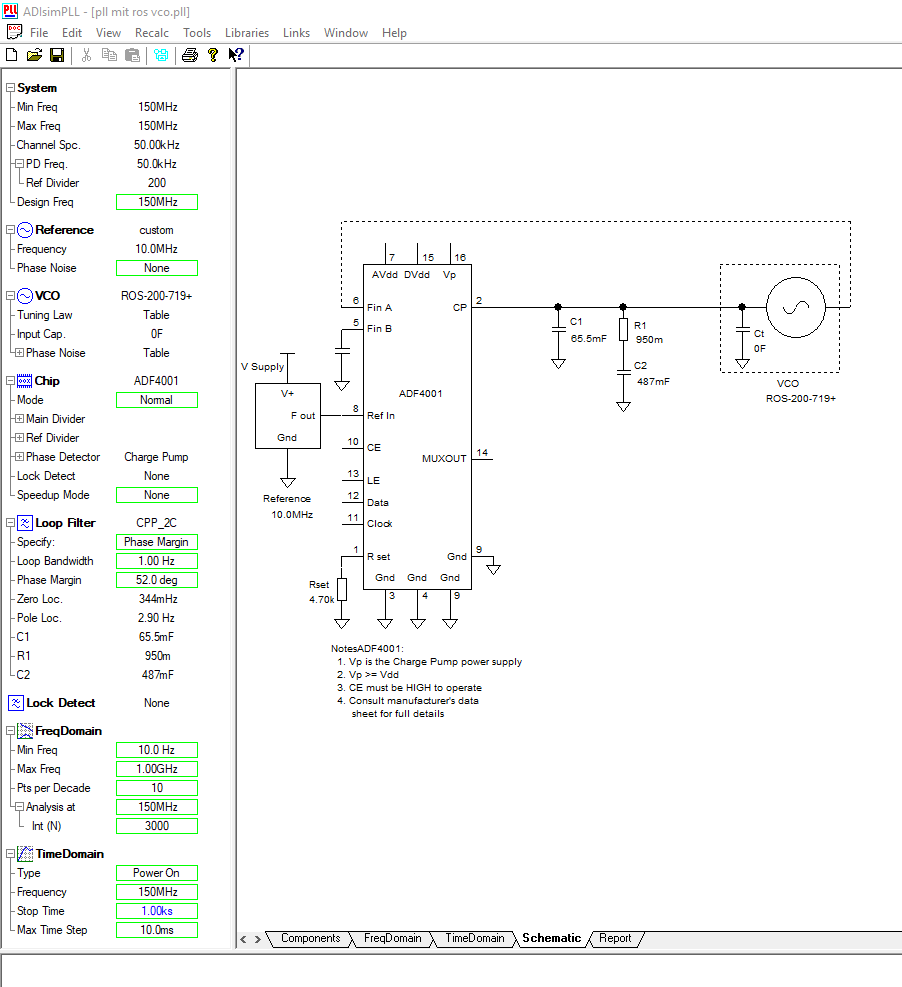Screen dimensions: 902x987
Task: Collapse the Reference section
Action: coord(10,230)
